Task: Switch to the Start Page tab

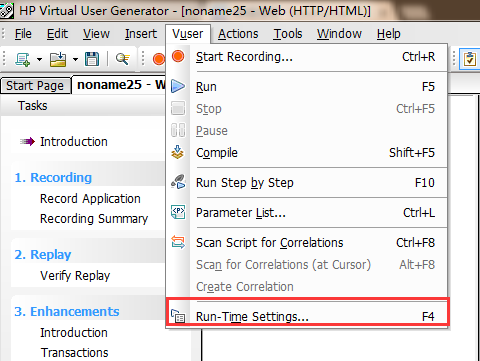Action: 35,86
